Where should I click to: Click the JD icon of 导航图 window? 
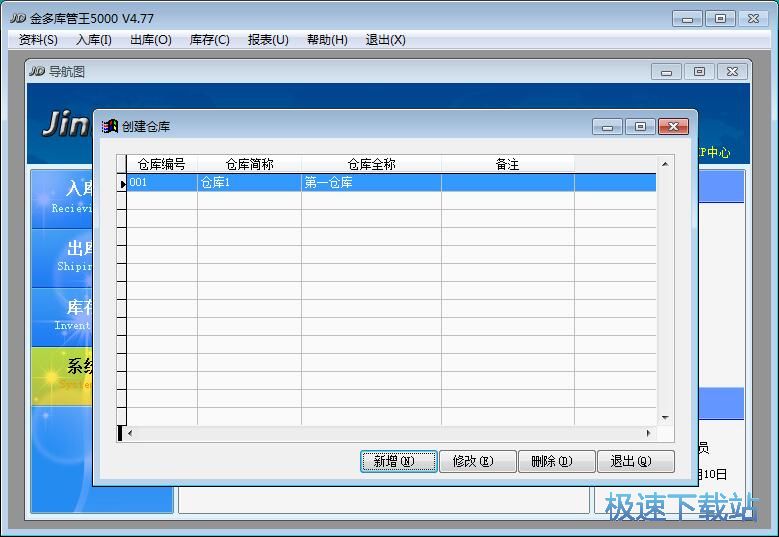[37, 72]
